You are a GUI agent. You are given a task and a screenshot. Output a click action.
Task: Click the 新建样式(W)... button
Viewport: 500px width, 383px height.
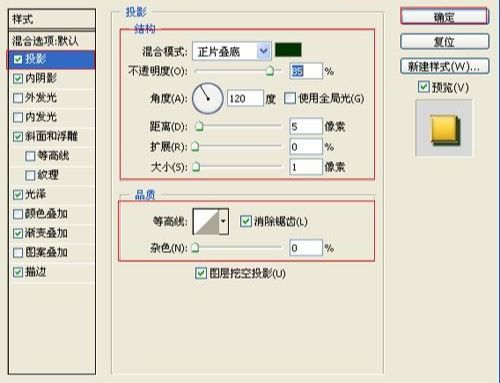point(444,66)
